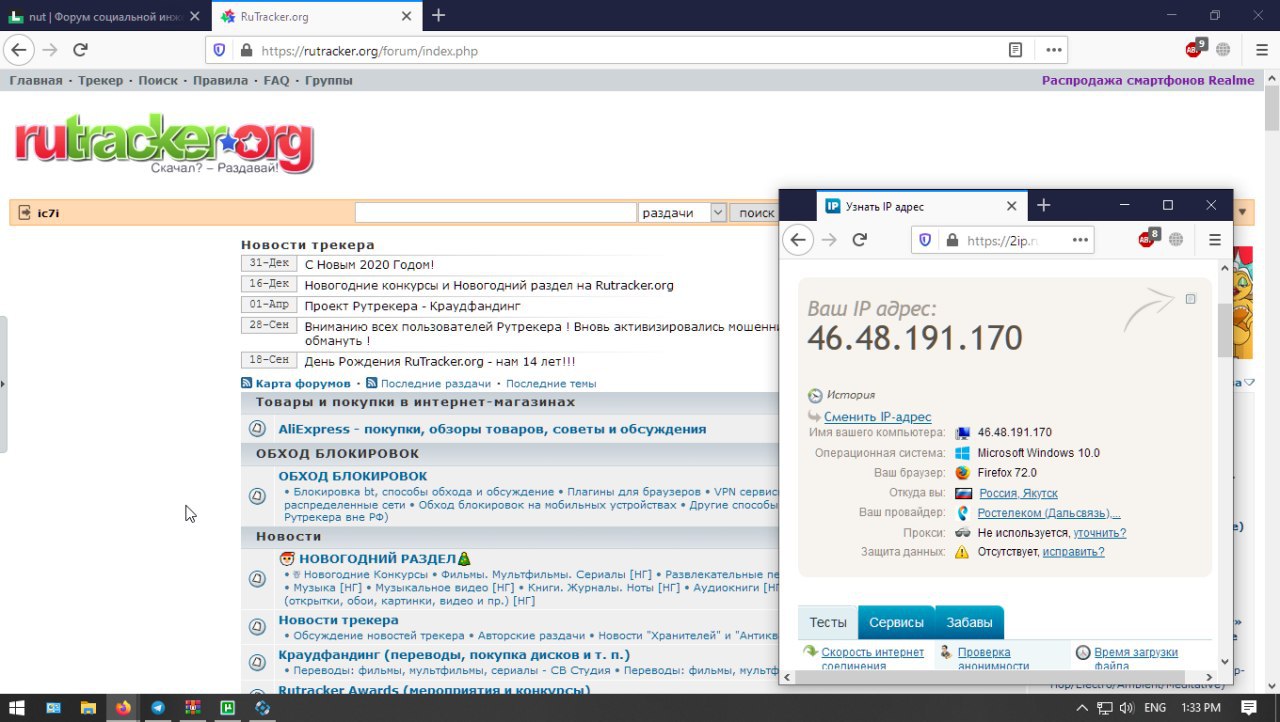Click globe extension icon in 2ip window
Screen dimensions: 1280x722
tap(1176, 240)
